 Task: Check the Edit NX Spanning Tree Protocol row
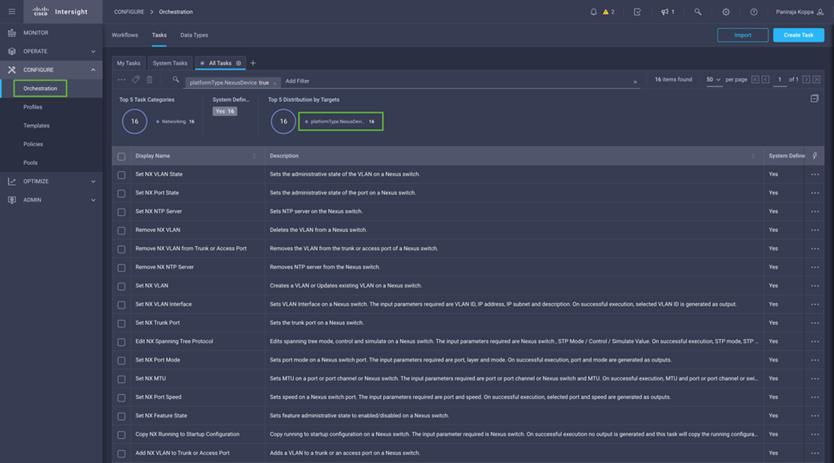tap(121, 342)
